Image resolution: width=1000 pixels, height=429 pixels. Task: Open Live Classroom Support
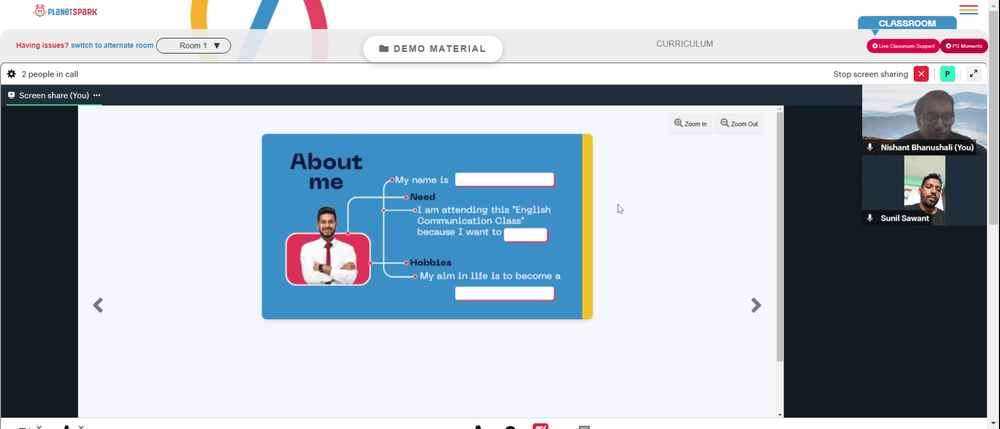tap(903, 46)
